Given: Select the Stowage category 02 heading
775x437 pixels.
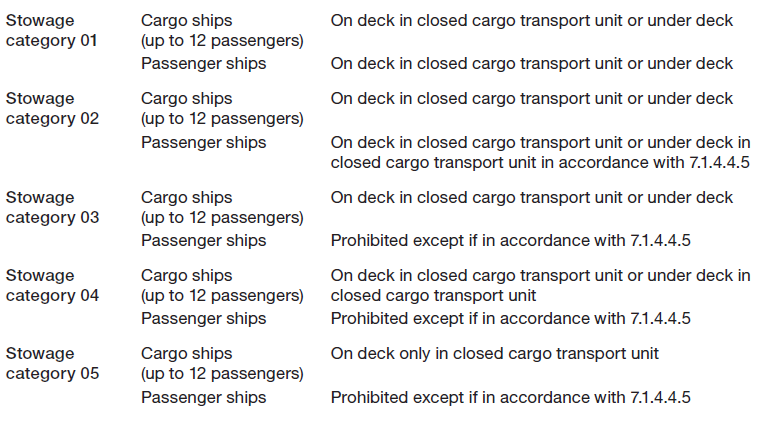Looking at the screenshot, I should coord(52,108).
